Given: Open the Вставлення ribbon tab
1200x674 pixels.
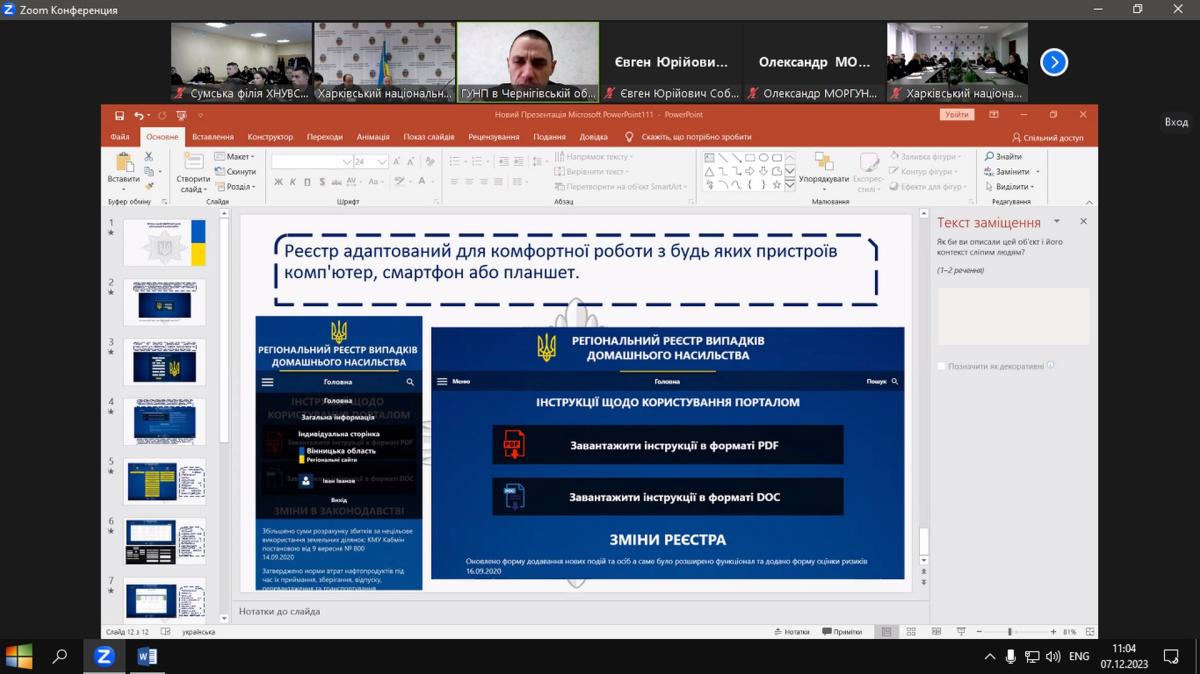Looking at the screenshot, I should point(213,137).
